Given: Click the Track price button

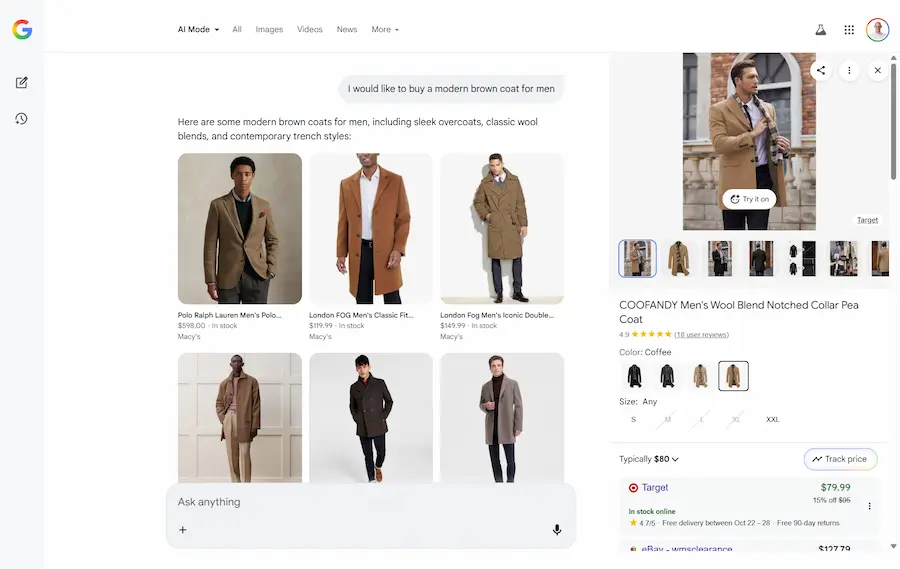Looking at the screenshot, I should (840, 459).
